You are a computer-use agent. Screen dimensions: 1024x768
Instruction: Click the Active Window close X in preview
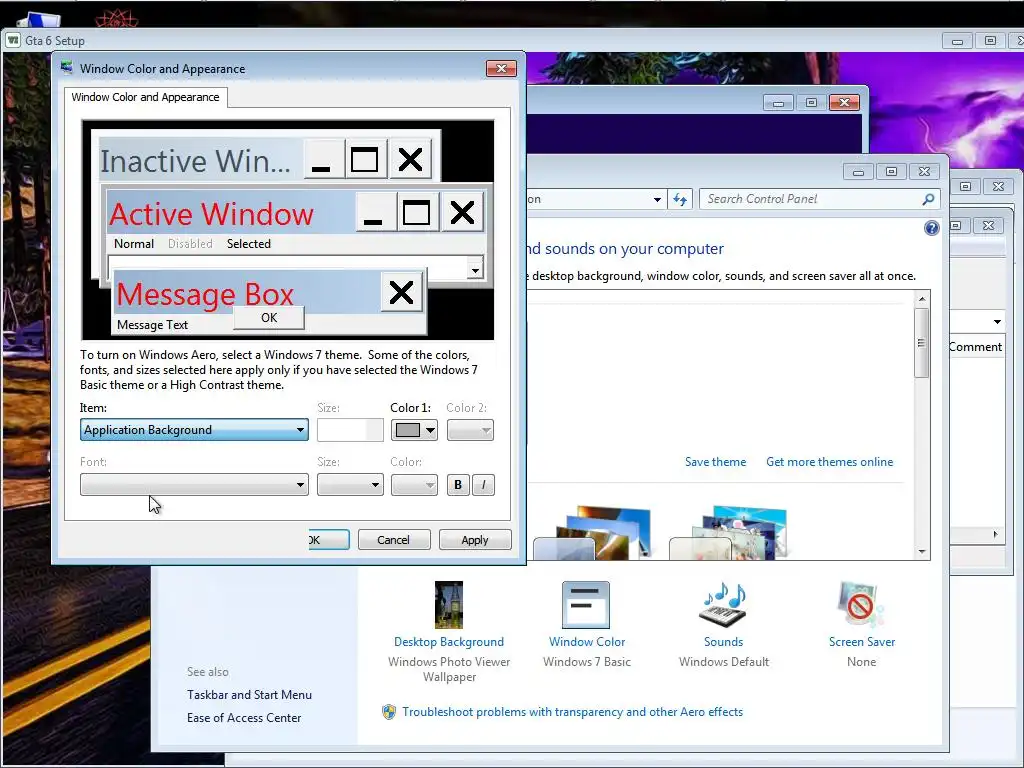tap(462, 212)
